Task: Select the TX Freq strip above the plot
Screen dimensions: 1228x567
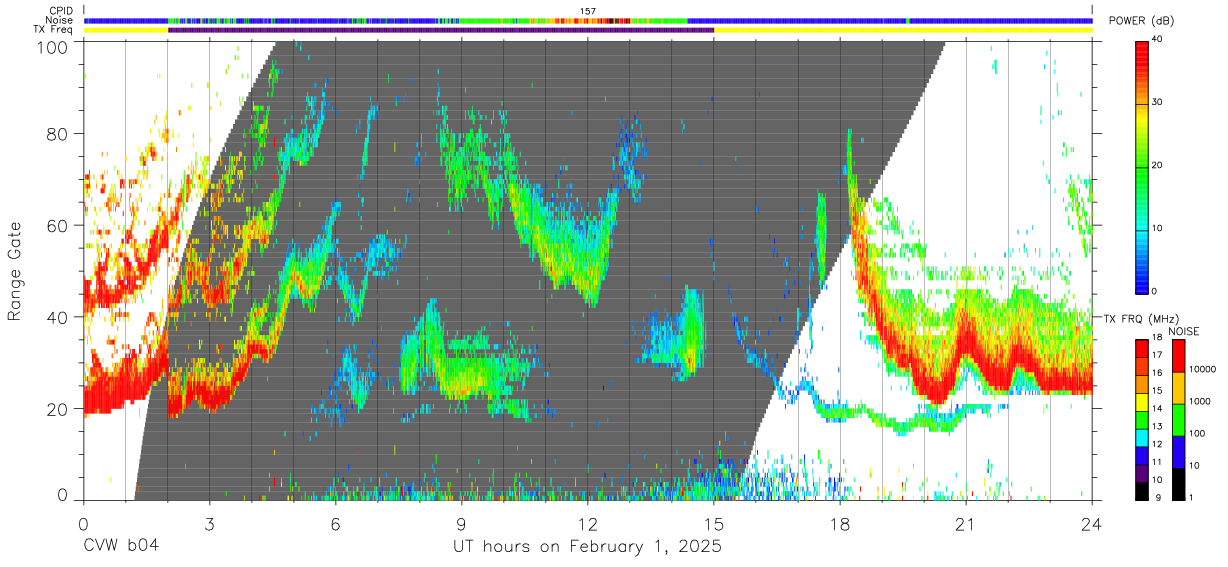Action: click(588, 30)
